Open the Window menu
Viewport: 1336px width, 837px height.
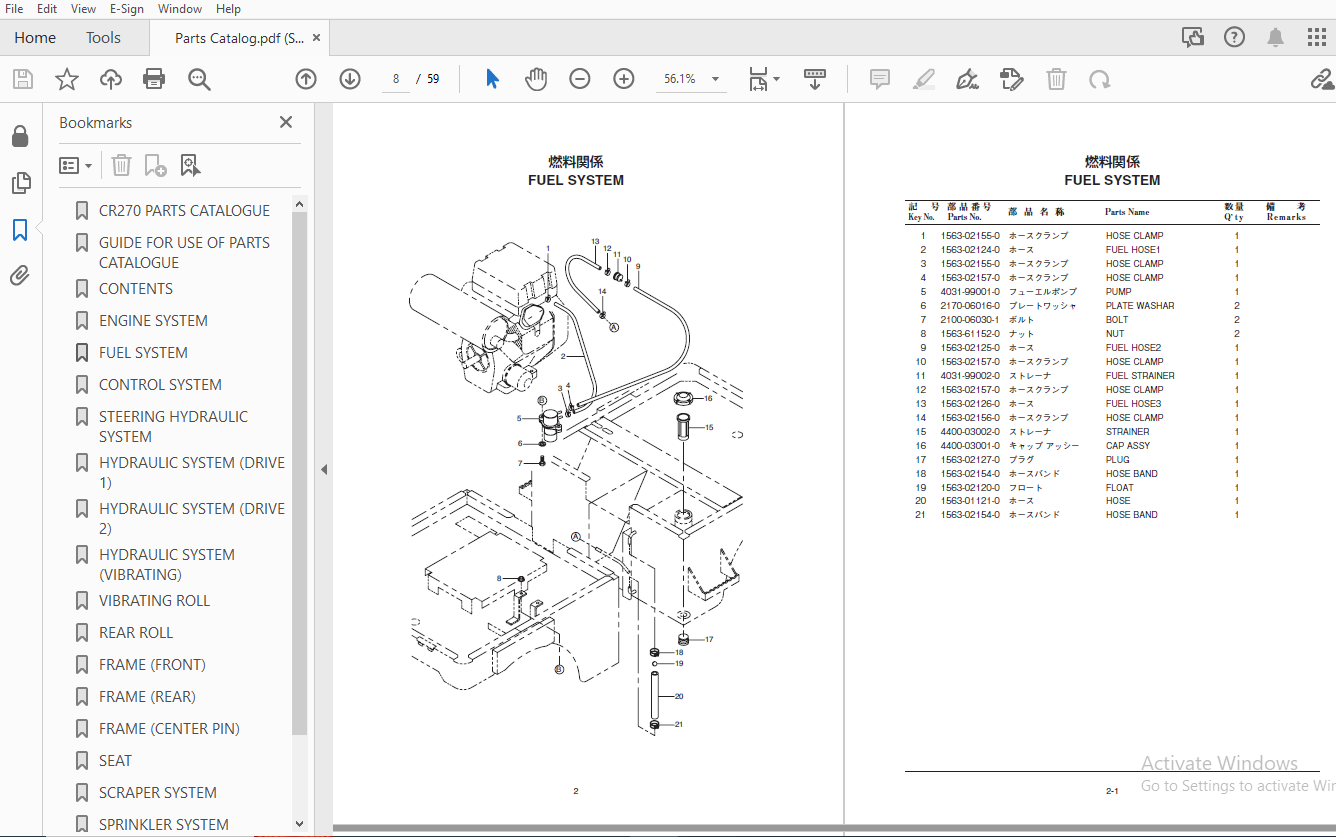coord(180,9)
